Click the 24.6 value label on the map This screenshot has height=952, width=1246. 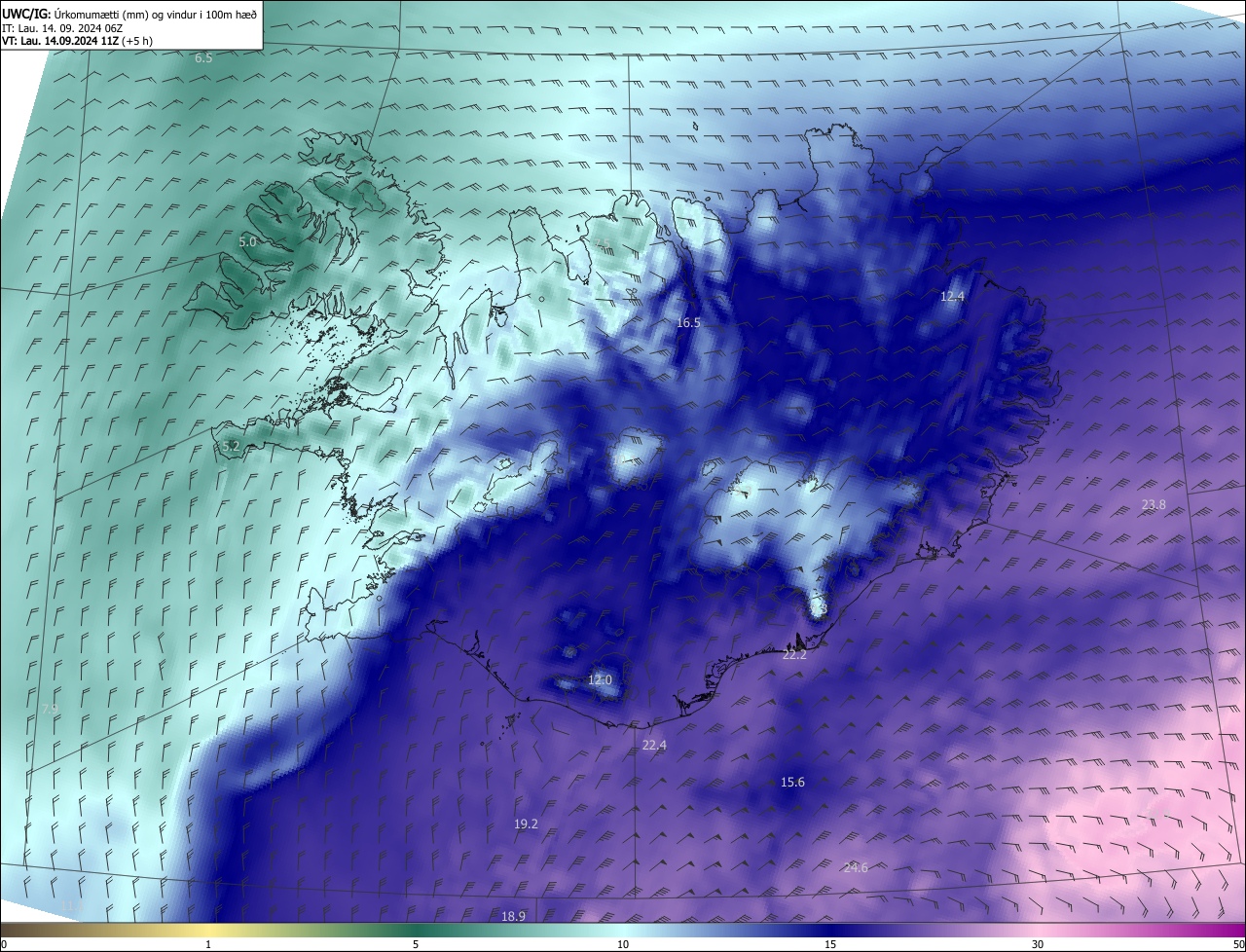pos(856,867)
